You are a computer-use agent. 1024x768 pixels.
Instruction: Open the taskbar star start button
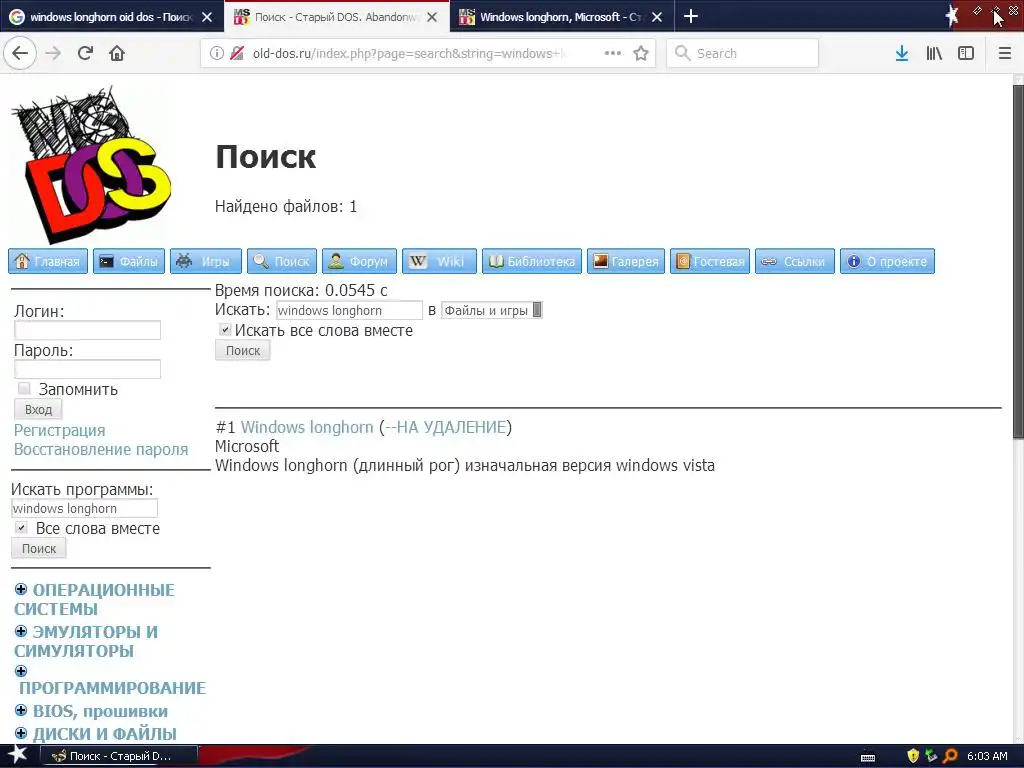17,755
